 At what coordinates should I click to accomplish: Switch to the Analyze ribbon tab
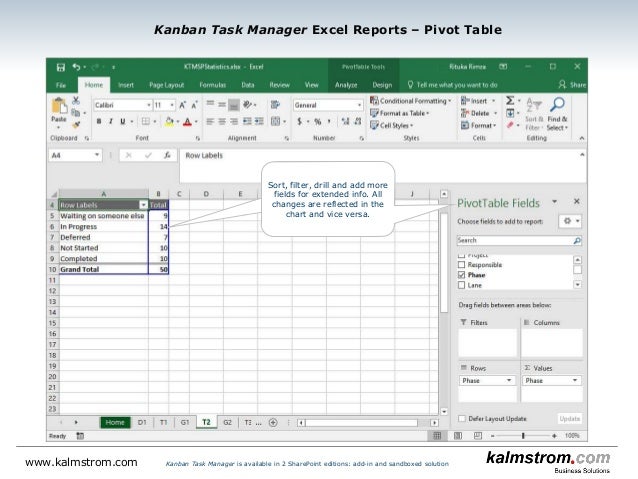[x=346, y=85]
